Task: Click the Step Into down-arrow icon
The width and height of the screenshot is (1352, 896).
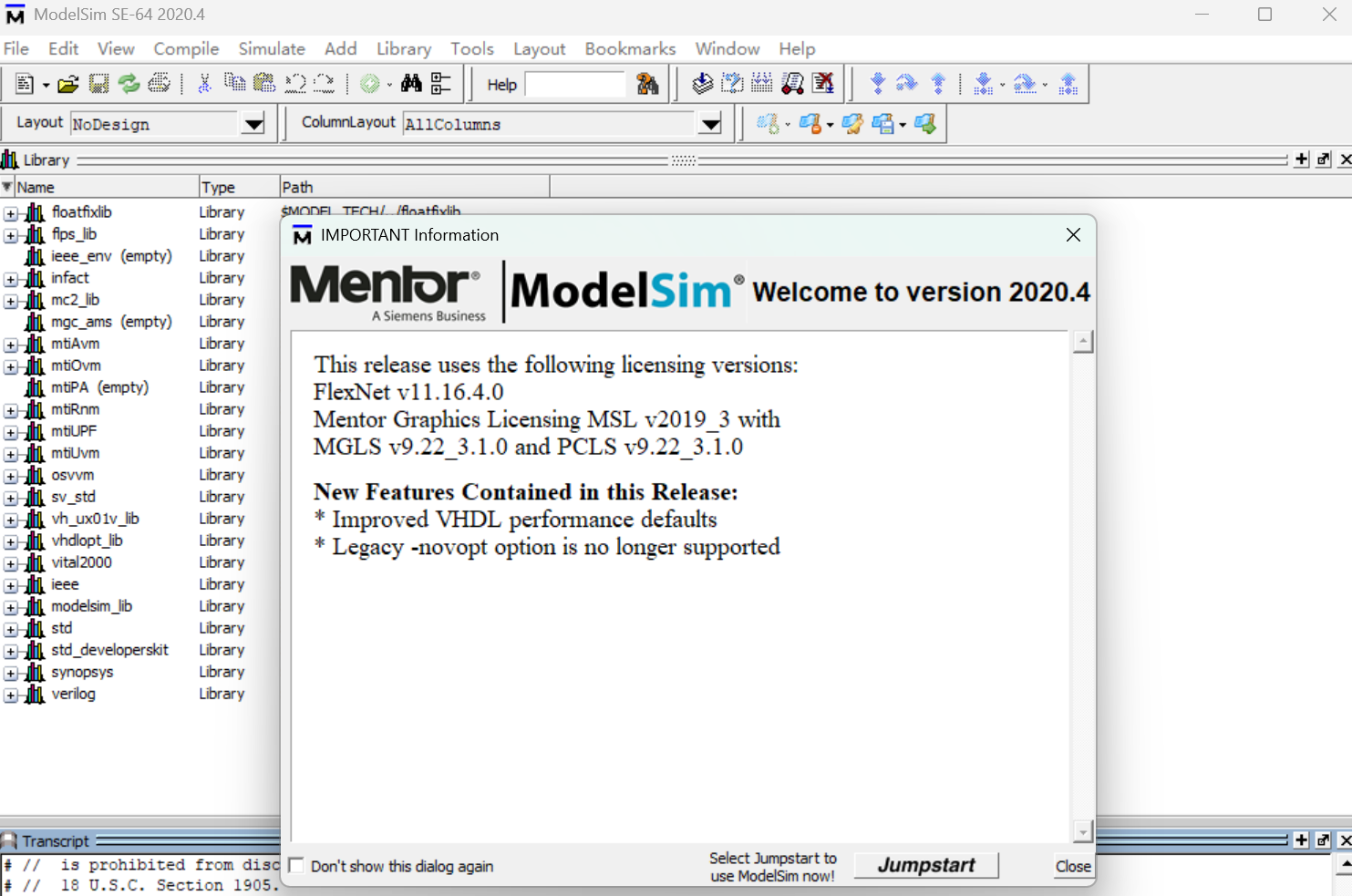Action: pos(877,84)
